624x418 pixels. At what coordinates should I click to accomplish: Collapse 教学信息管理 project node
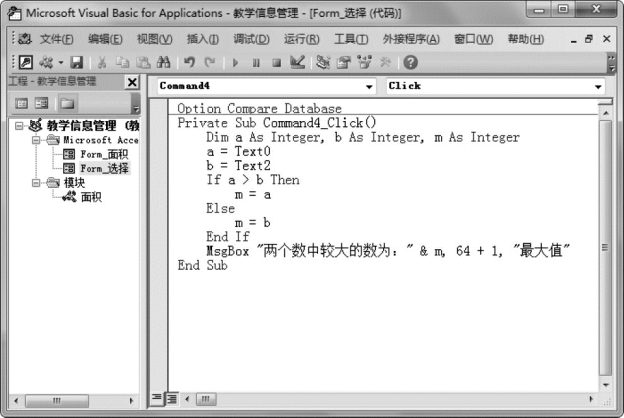19,126
